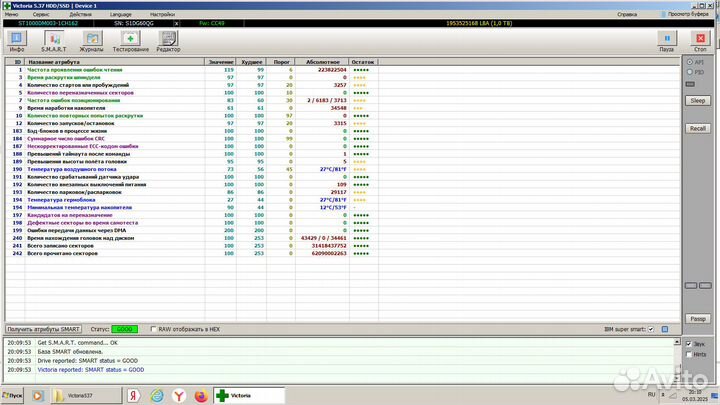Image resolution: width=720 pixels, height=405 pixels.
Task: Open the Действия menu
Action: pyautogui.click(x=80, y=14)
